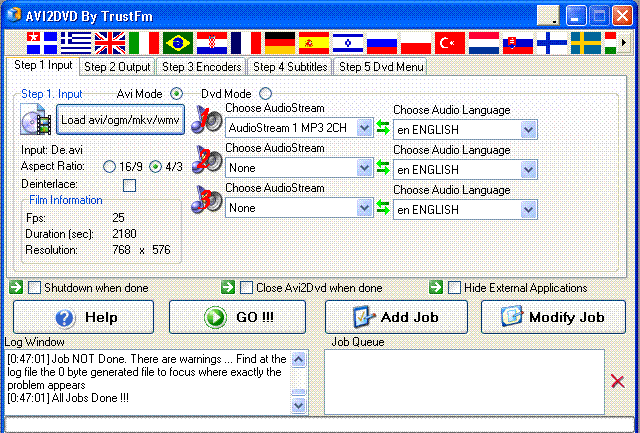Pick the Finnish flag language

552,43
